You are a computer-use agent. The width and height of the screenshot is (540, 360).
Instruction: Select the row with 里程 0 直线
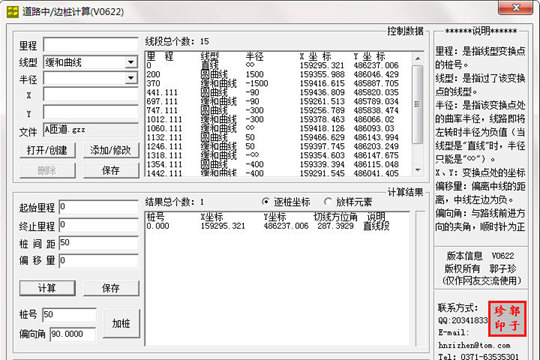[x=277, y=65]
